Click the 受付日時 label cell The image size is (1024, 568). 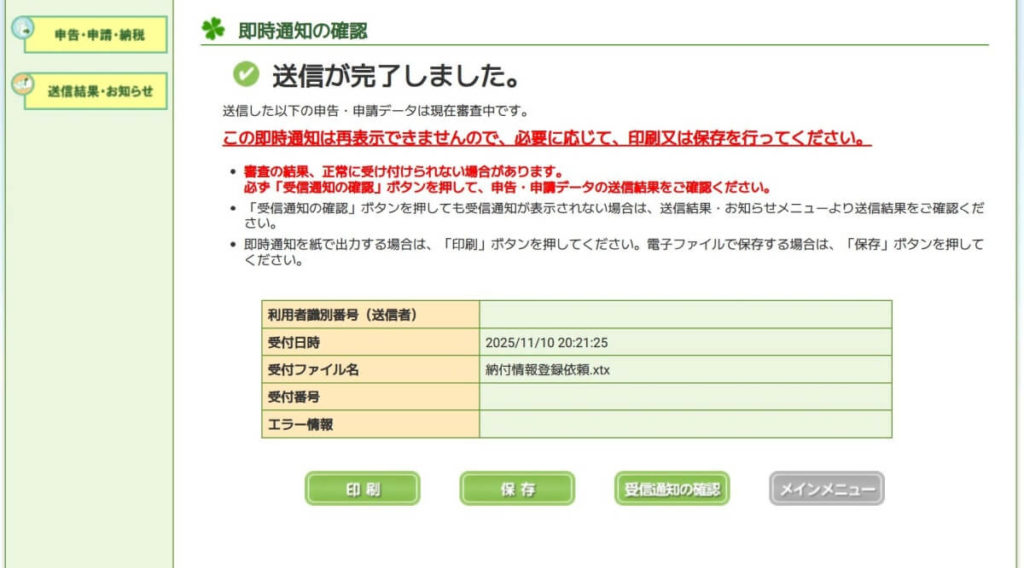(x=370, y=342)
